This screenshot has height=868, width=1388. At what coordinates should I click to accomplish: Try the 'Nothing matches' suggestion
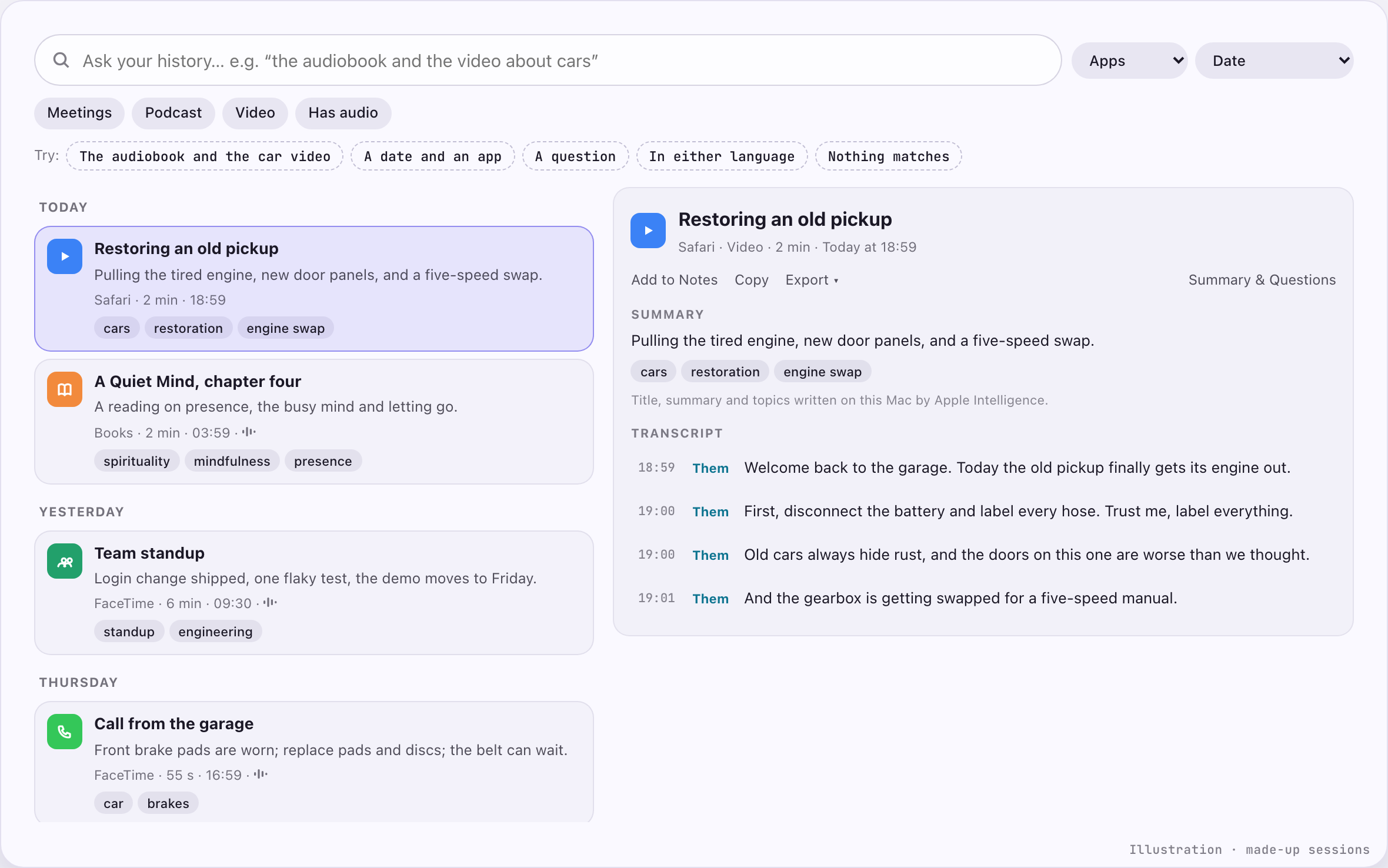889,156
